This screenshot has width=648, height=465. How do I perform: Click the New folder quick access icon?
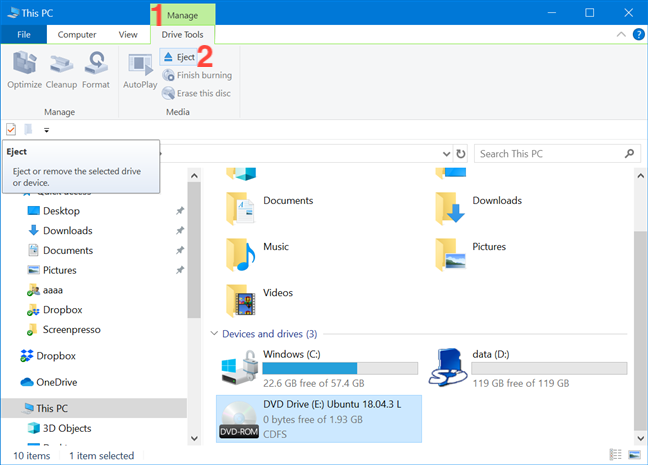28,130
